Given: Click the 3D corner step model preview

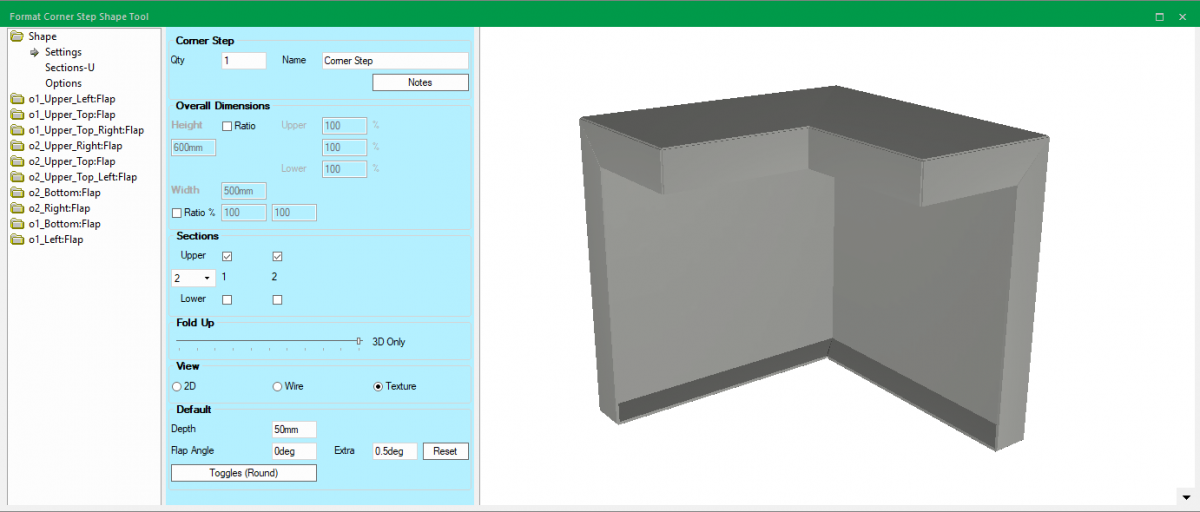Looking at the screenshot, I should [x=815, y=270].
